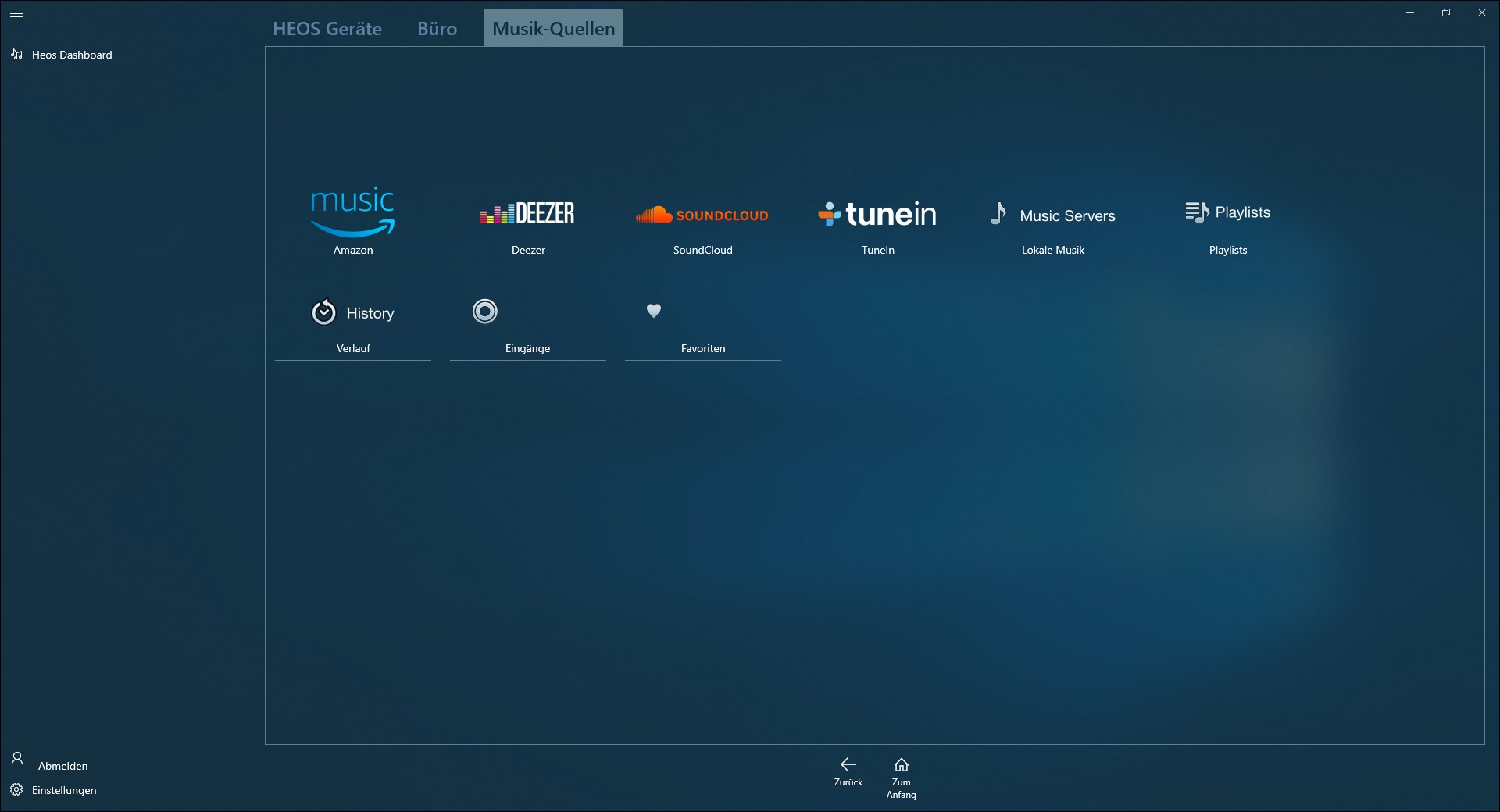Image resolution: width=1500 pixels, height=812 pixels.
Task: Open the Eingänge inputs source
Action: coord(528,320)
